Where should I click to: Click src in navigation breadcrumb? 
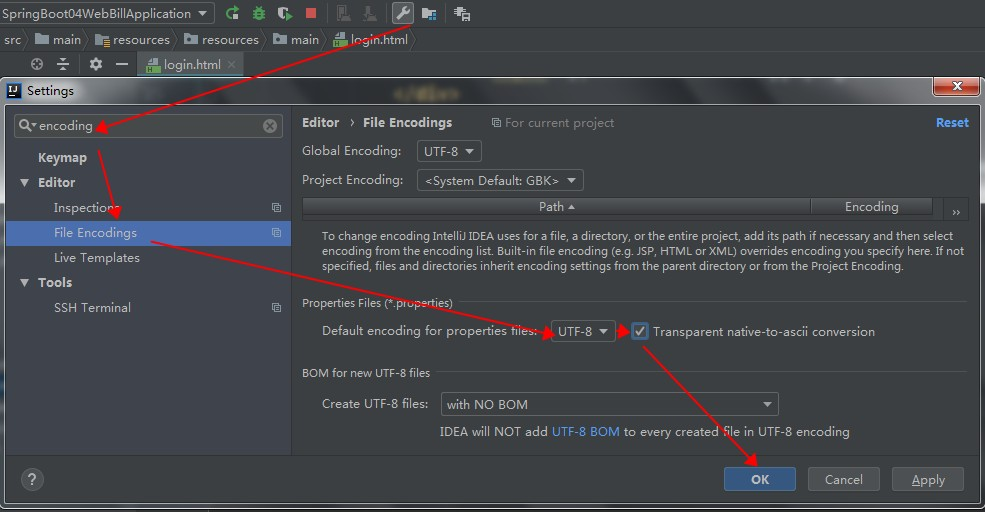click(x=13, y=40)
